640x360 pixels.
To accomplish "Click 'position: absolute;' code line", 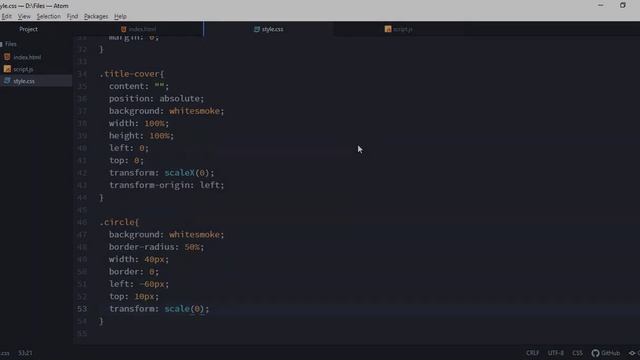I will click(156, 98).
